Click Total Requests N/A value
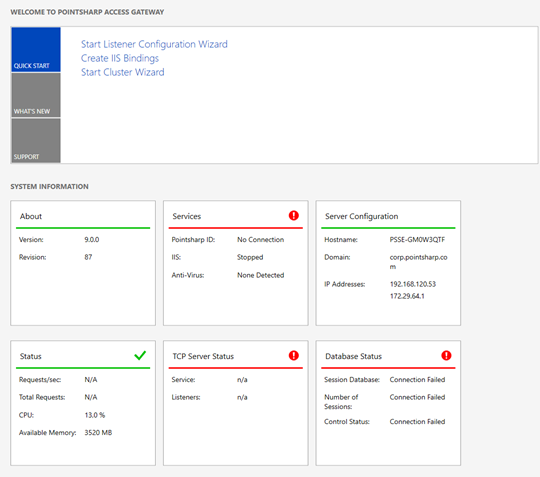This screenshot has height=477, width=540. [91, 397]
